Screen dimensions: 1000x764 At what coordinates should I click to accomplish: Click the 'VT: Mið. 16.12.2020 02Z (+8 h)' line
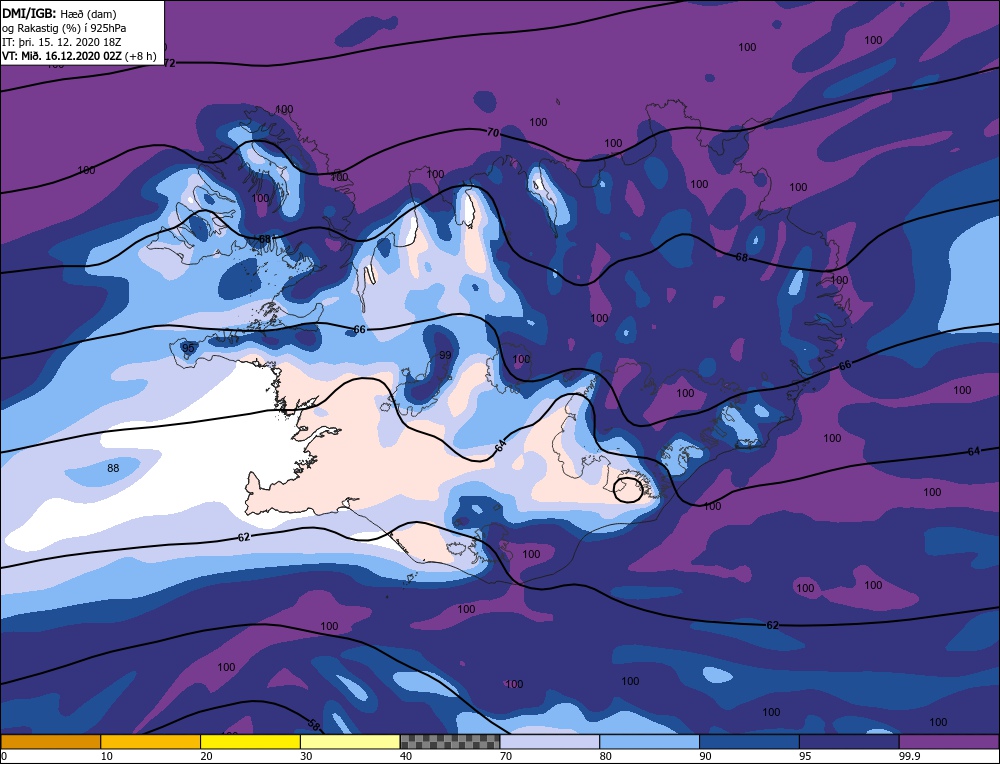pos(79,56)
